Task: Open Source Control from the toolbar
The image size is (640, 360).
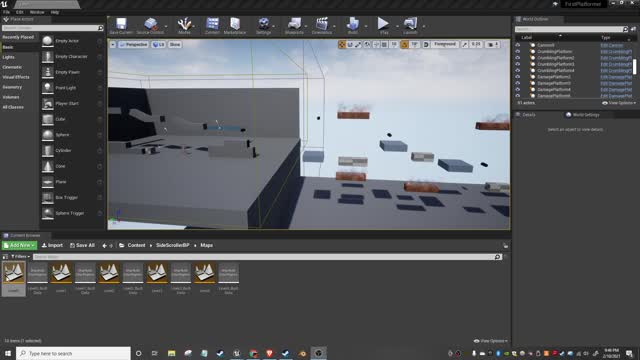Action: pyautogui.click(x=150, y=24)
